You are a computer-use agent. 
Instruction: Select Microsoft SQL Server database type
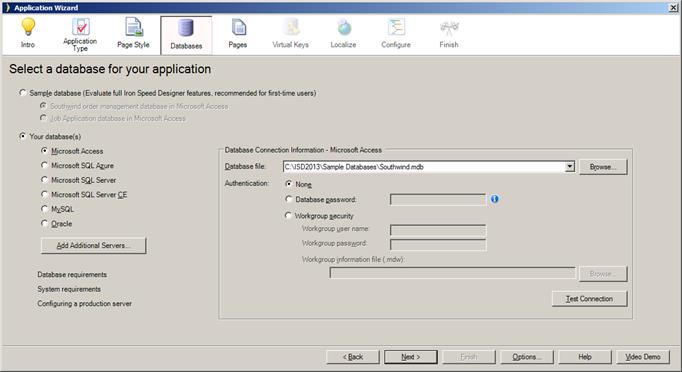coord(44,180)
